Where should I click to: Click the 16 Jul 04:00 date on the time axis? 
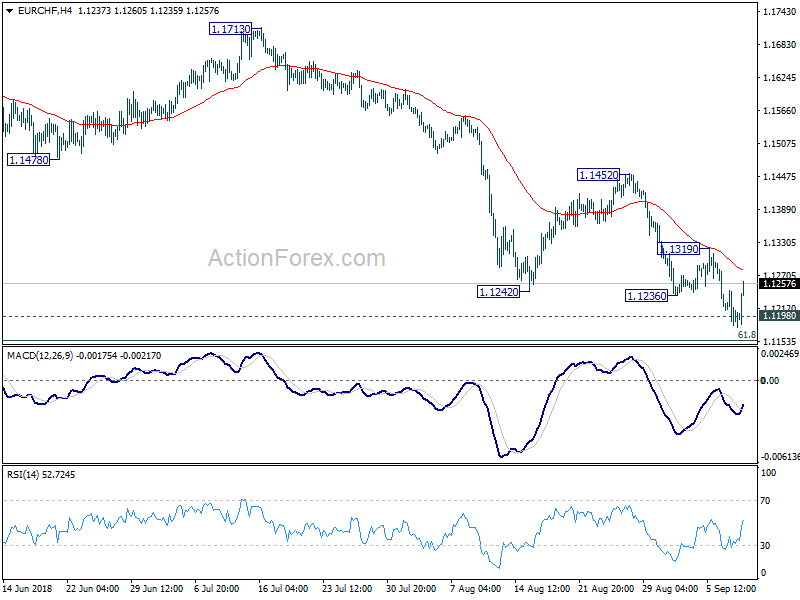[x=283, y=588]
